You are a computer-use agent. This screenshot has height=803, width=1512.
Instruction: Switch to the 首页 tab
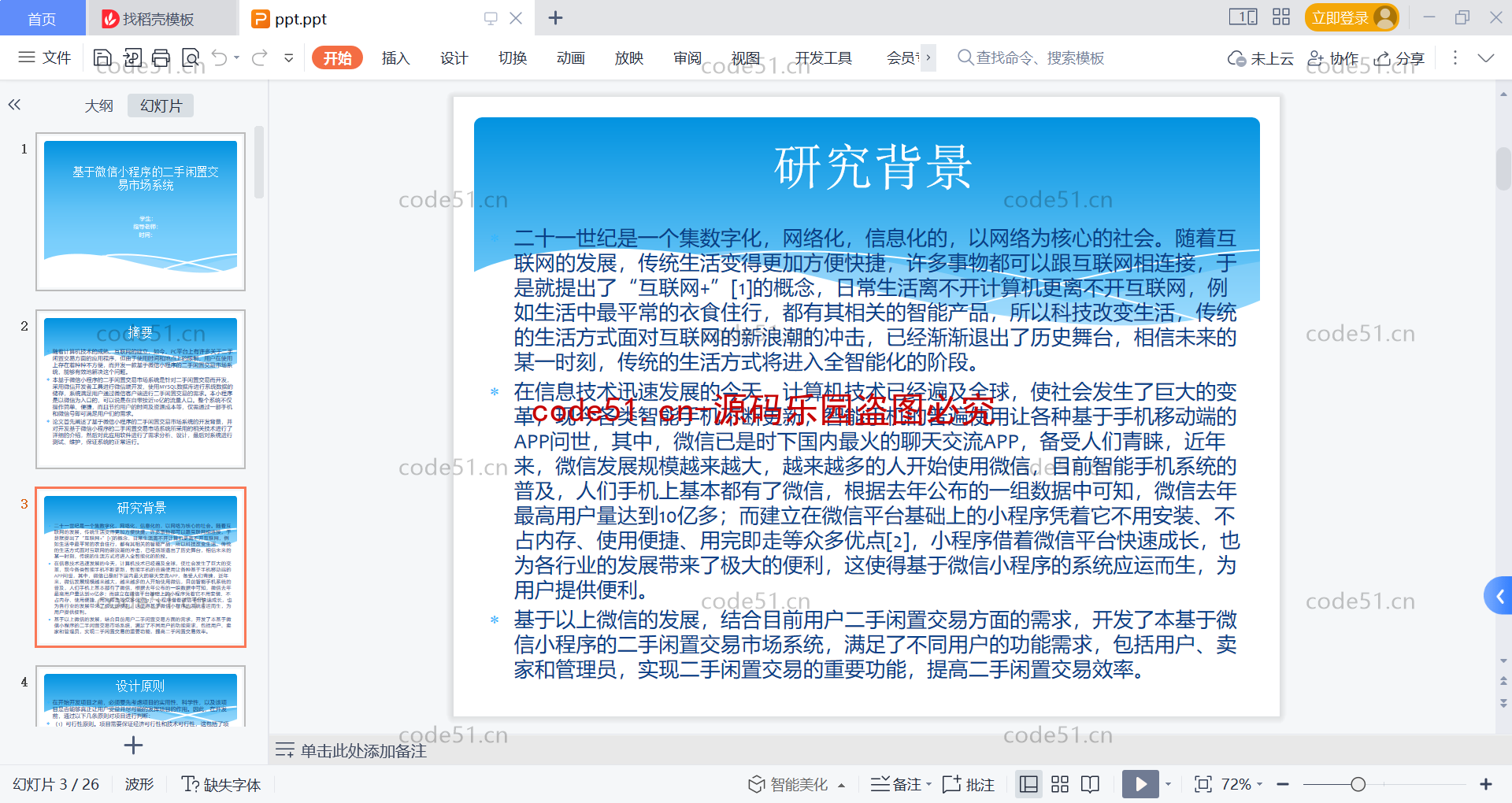pos(42,18)
